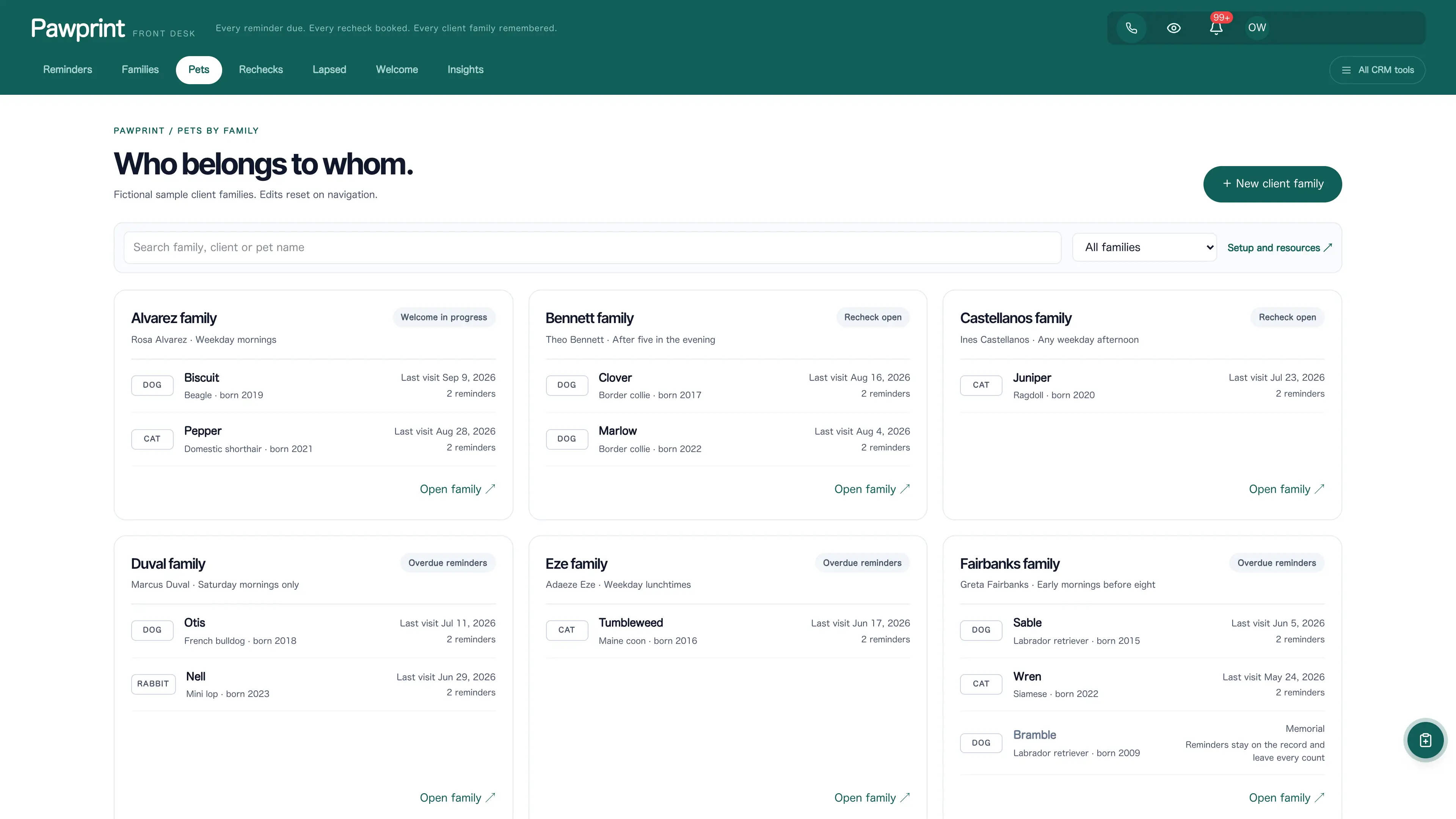The height and width of the screenshot is (819, 1456).
Task: Open the OW user avatar
Action: [1257, 28]
